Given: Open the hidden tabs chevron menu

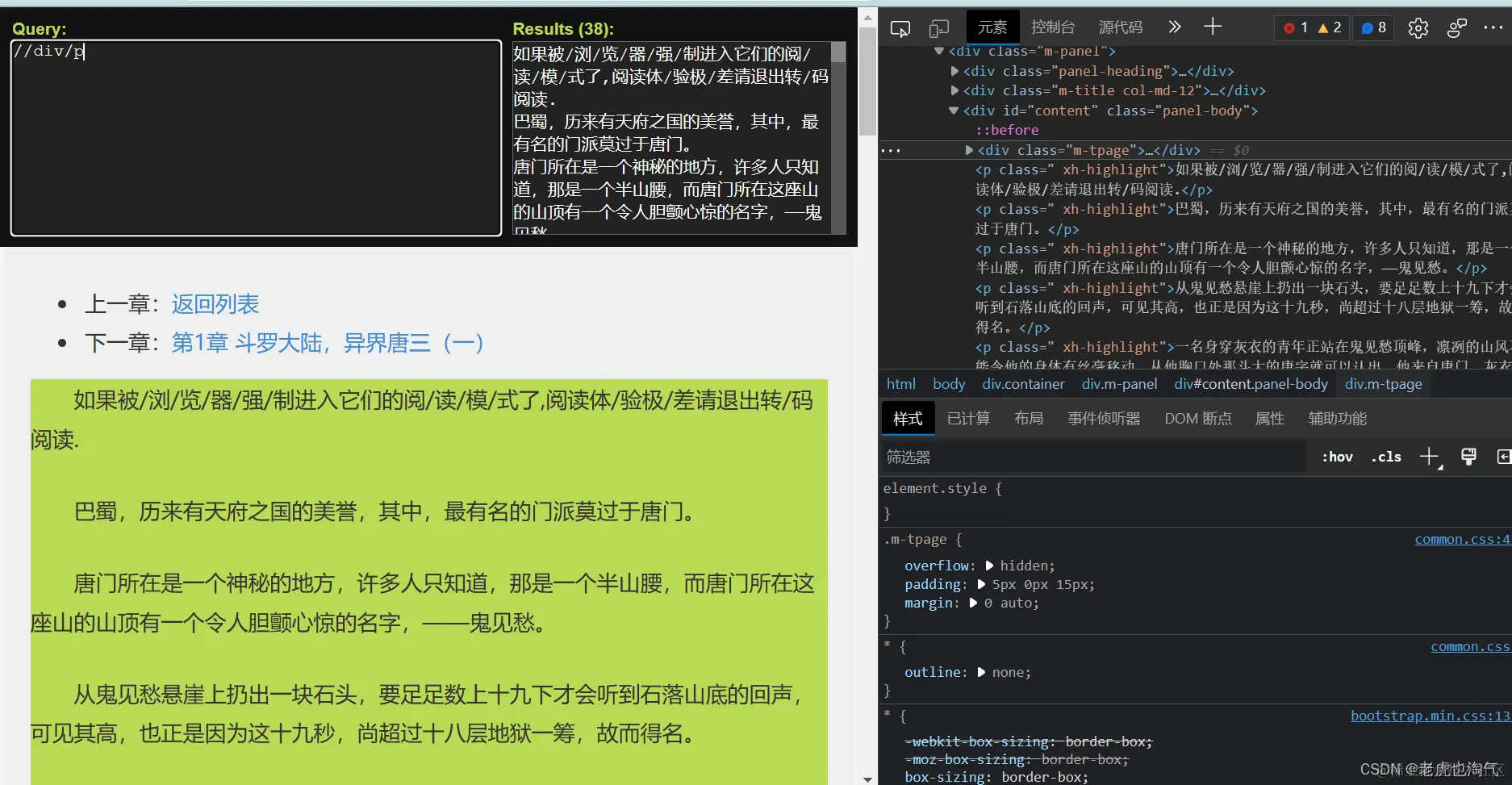Looking at the screenshot, I should coord(1174,27).
